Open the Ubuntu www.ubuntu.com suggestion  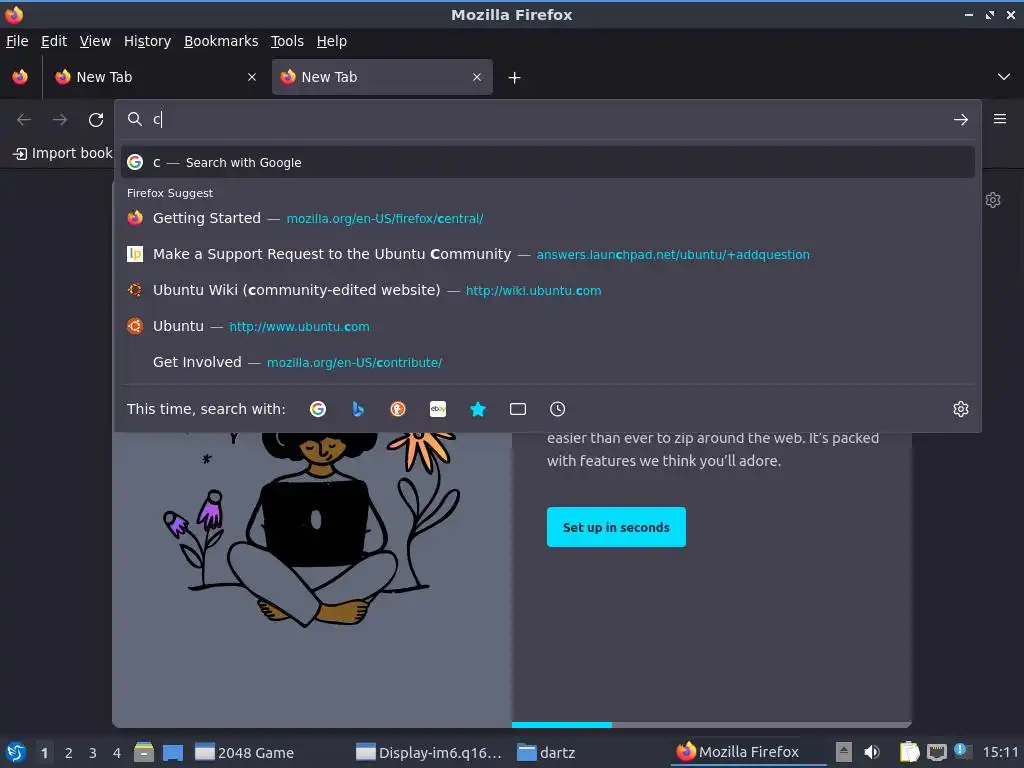[548, 326]
